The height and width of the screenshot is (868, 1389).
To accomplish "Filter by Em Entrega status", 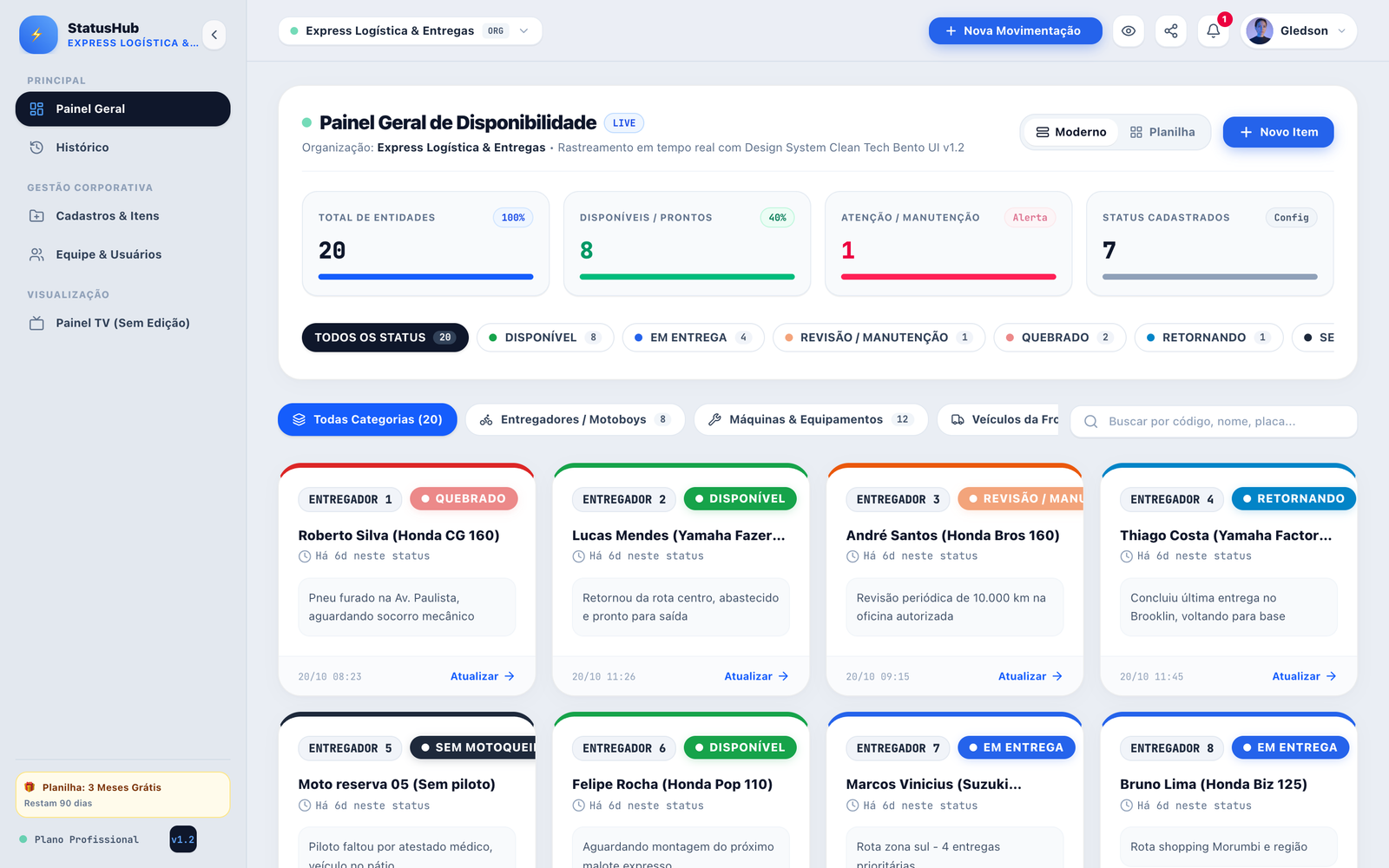I will pyautogui.click(x=693, y=338).
